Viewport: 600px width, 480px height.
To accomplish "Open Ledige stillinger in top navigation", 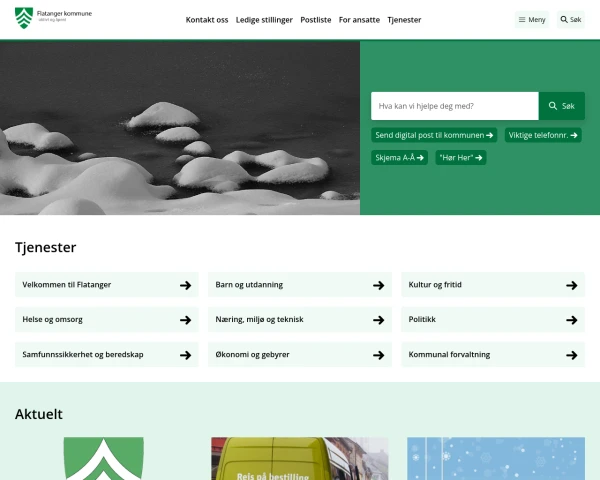I will 264,20.
